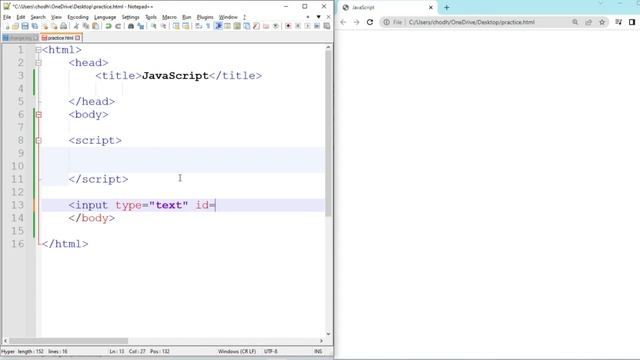Collapse the script fold marker on line 8
The width and height of the screenshot is (640, 360).
tap(38, 140)
